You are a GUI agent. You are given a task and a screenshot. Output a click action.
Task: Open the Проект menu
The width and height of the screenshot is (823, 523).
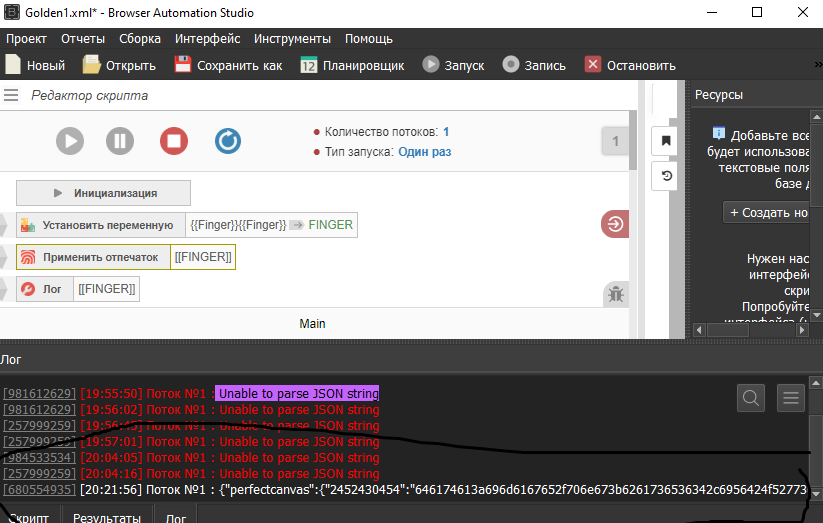26,39
